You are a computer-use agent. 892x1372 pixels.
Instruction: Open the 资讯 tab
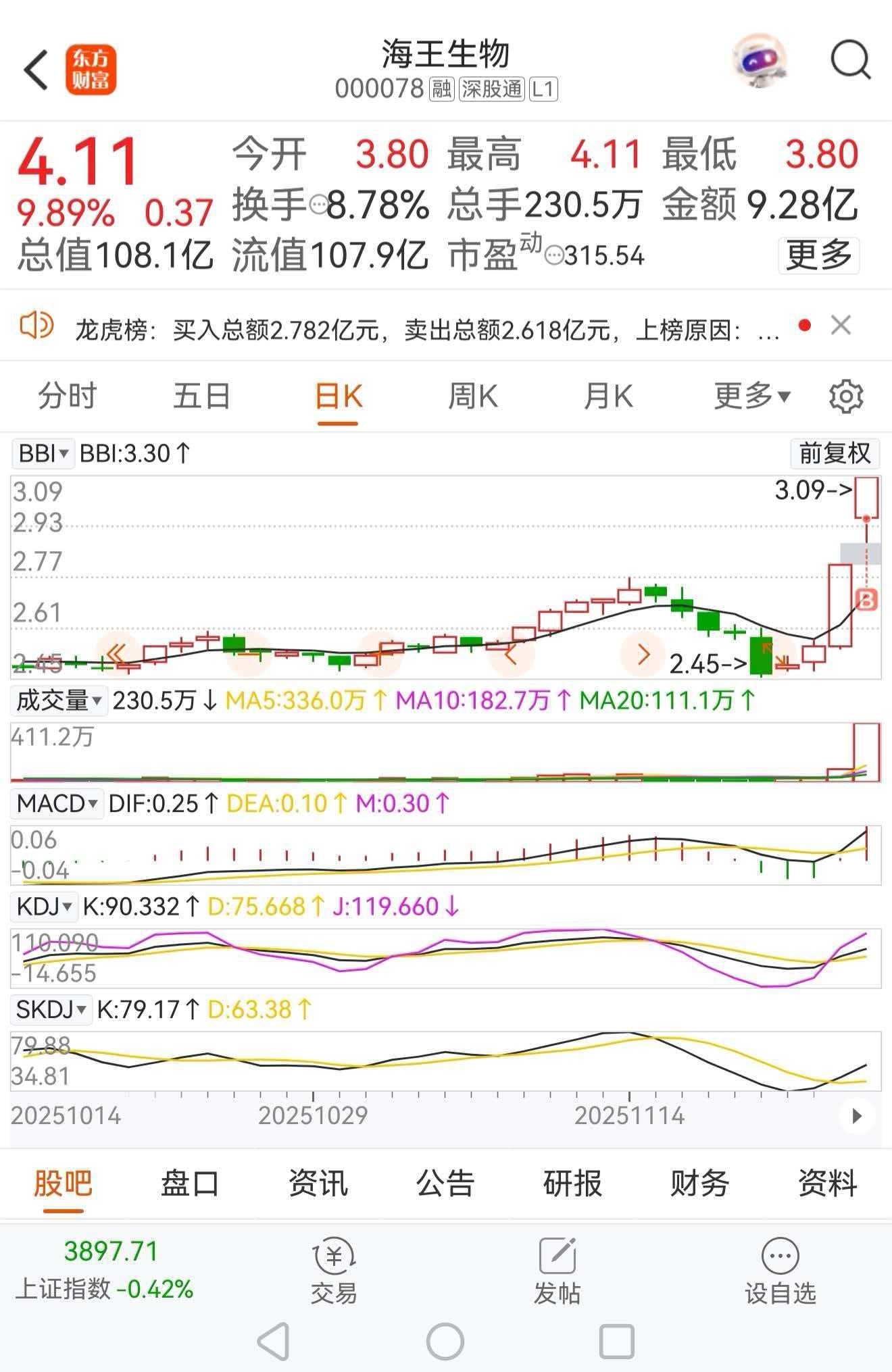318,1184
